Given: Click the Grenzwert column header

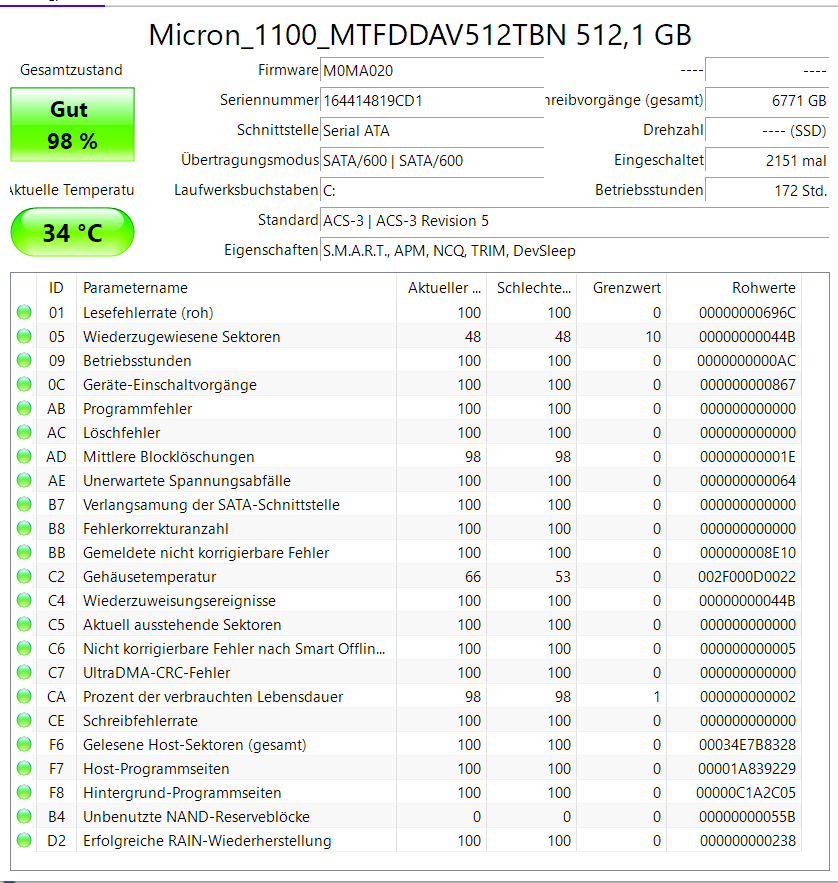Looking at the screenshot, I should [622, 288].
